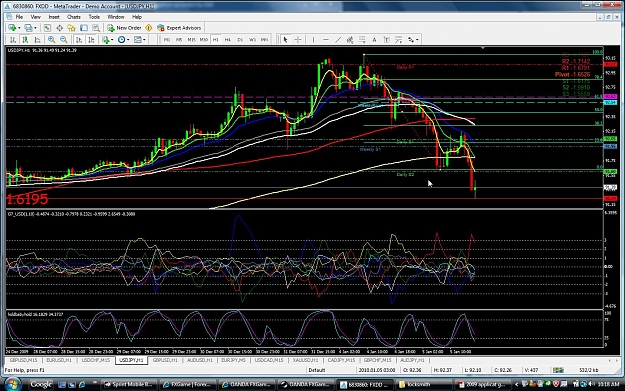Select the Horizontal Line drawing tool
The width and height of the screenshot is (625, 391).
point(326,39)
